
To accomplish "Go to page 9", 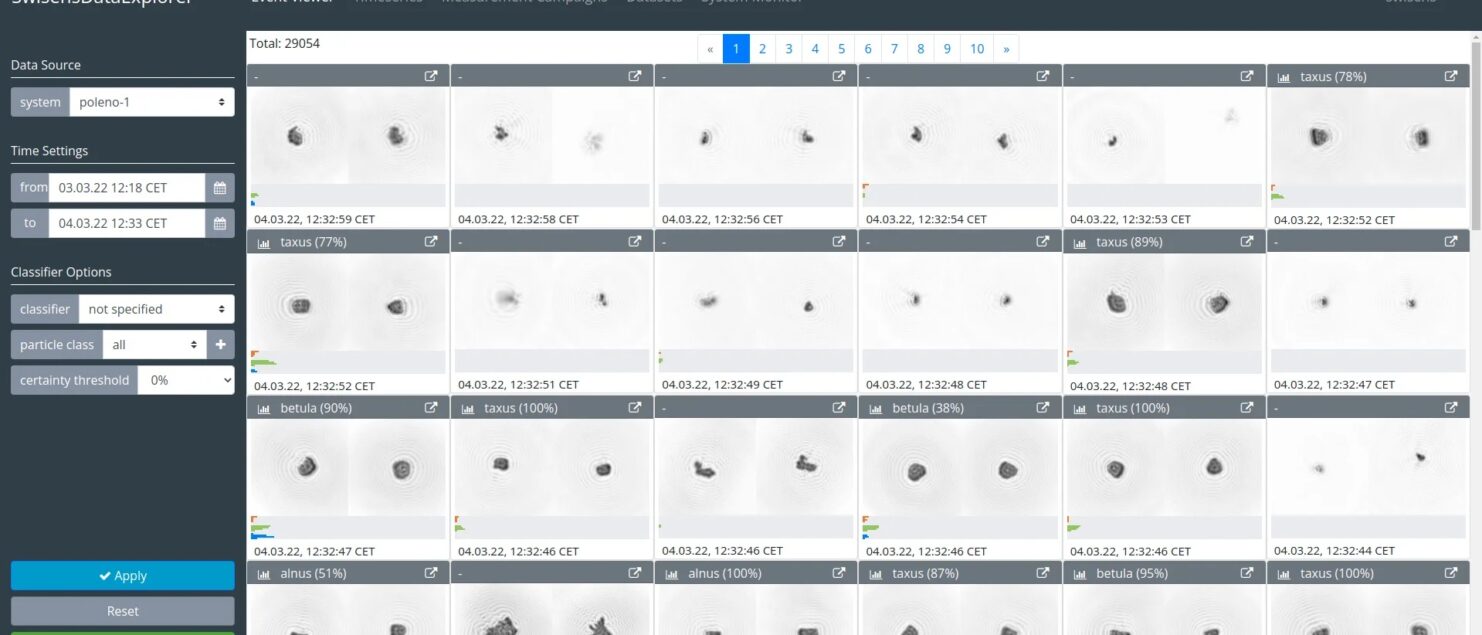I will [x=947, y=49].
